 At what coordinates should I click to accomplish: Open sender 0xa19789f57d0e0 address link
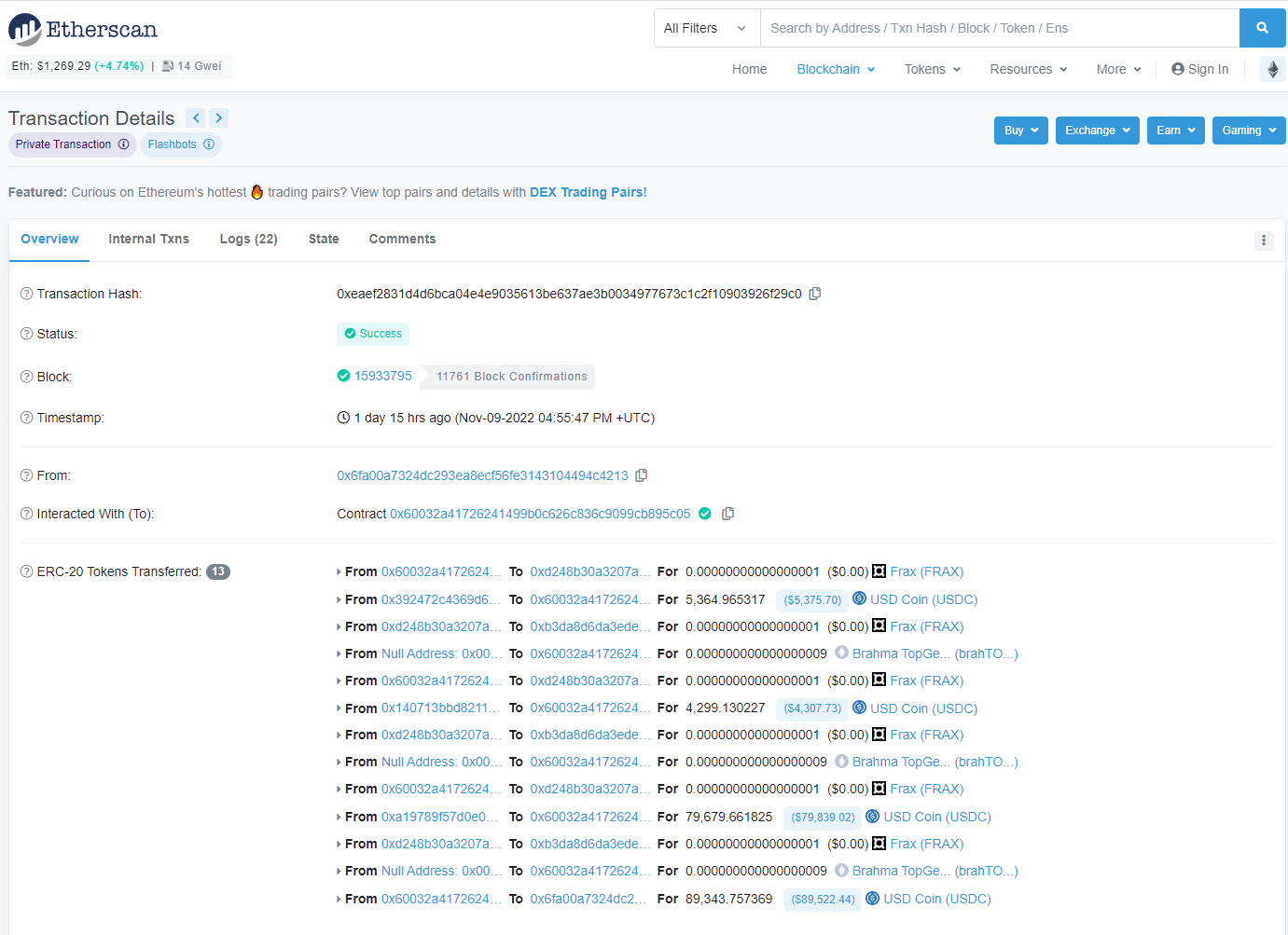[440, 817]
